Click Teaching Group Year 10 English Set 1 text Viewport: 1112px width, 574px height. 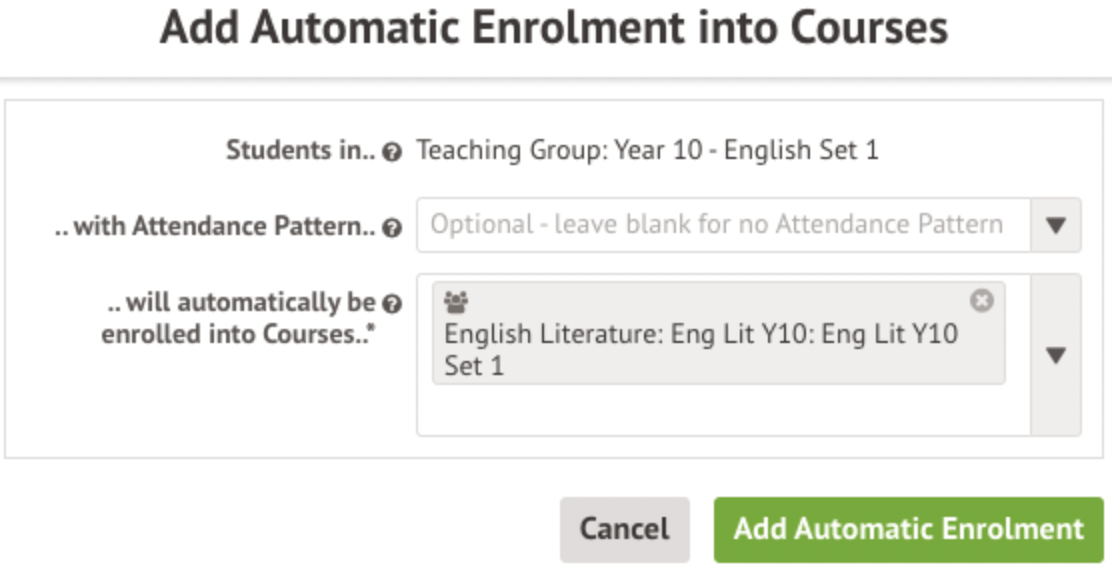[x=647, y=152]
